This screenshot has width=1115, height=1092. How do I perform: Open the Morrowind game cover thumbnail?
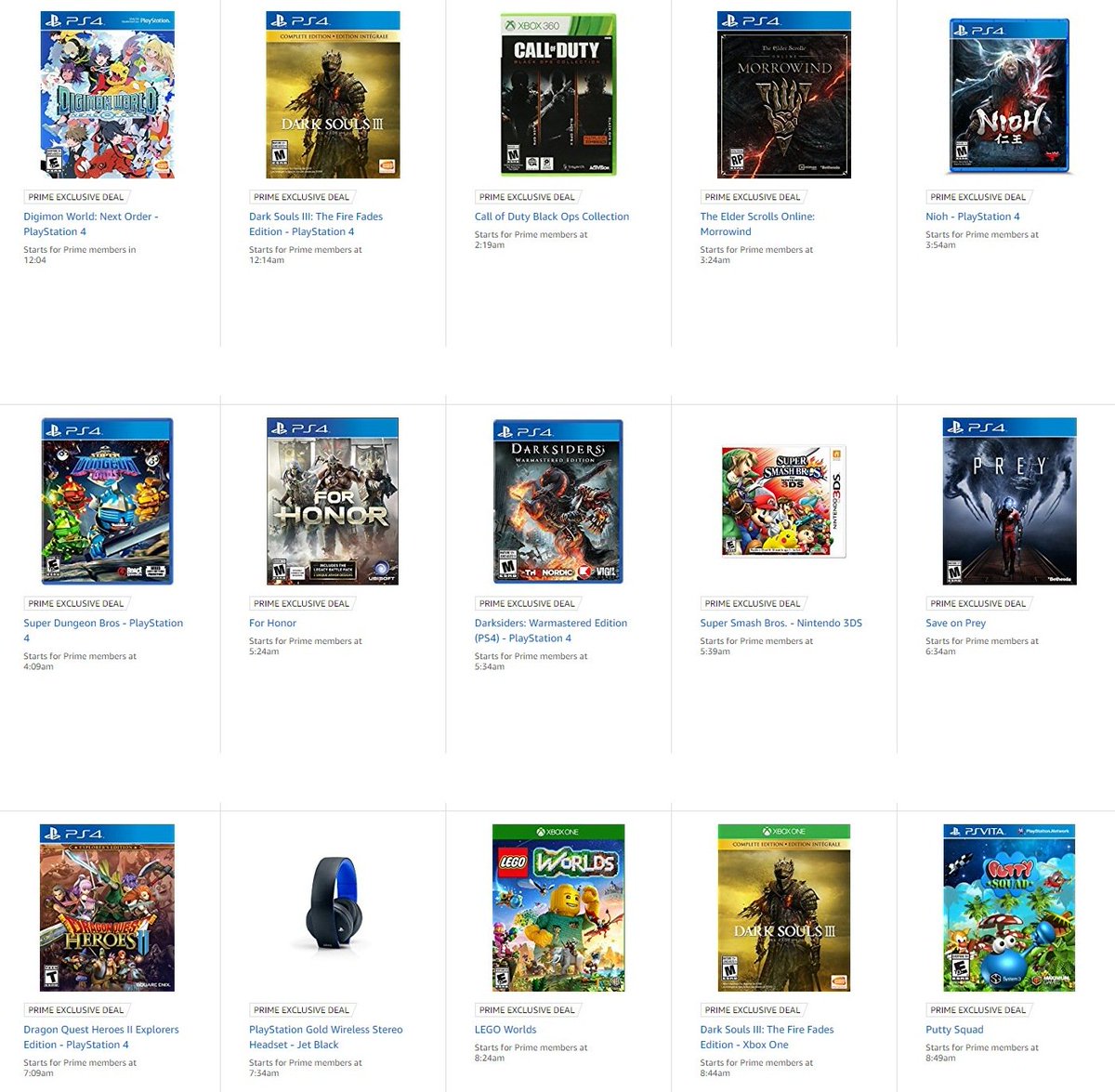point(784,95)
